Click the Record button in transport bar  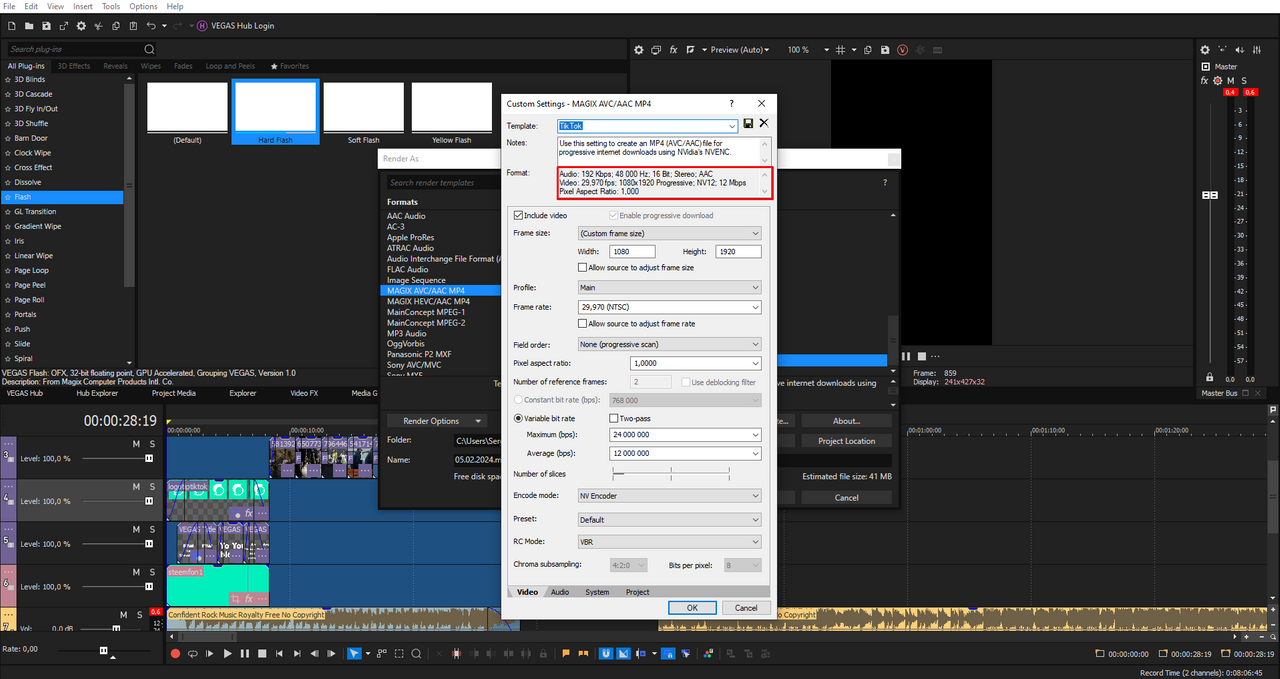(175, 653)
